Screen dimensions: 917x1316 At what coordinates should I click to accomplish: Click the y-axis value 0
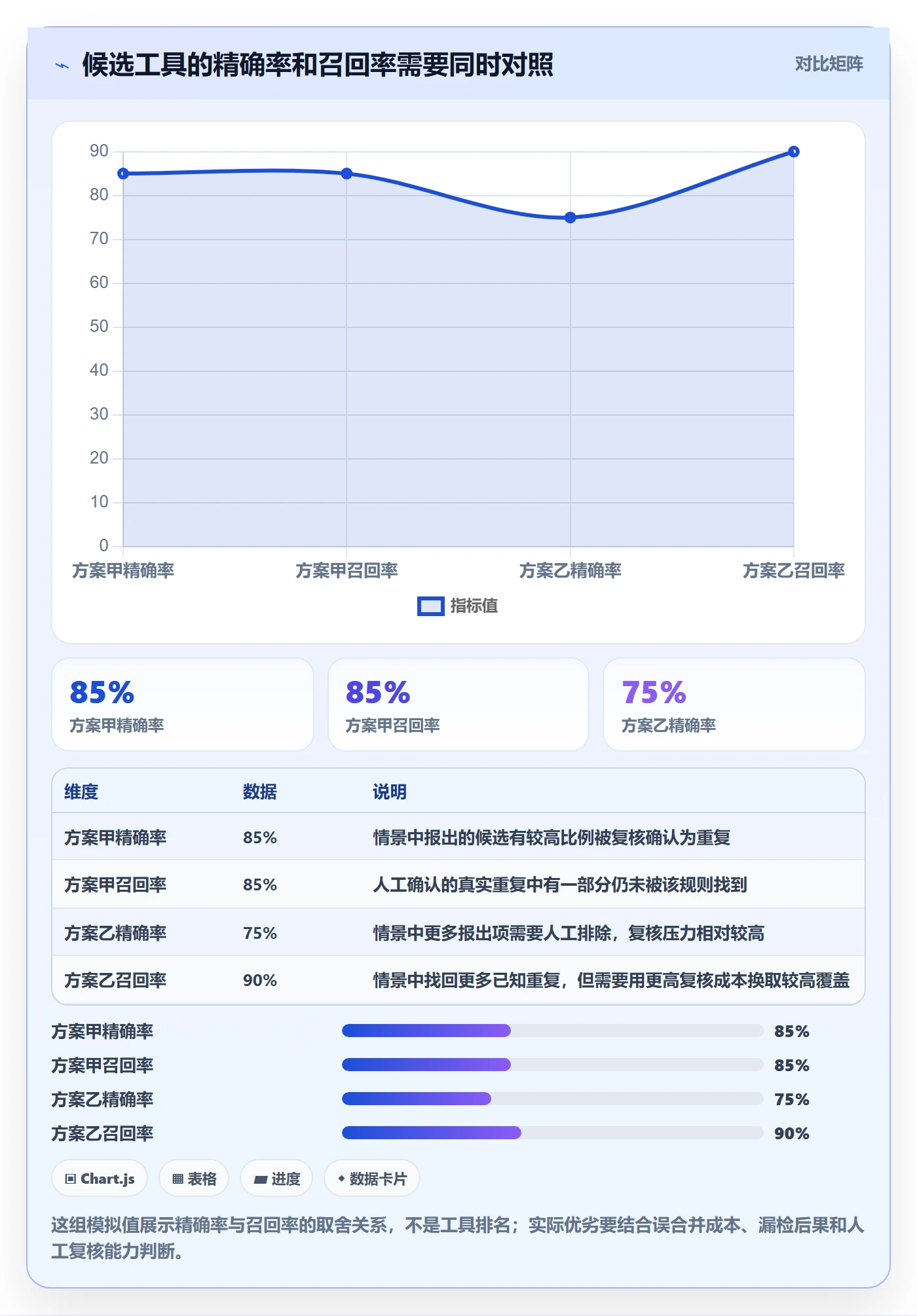(103, 546)
